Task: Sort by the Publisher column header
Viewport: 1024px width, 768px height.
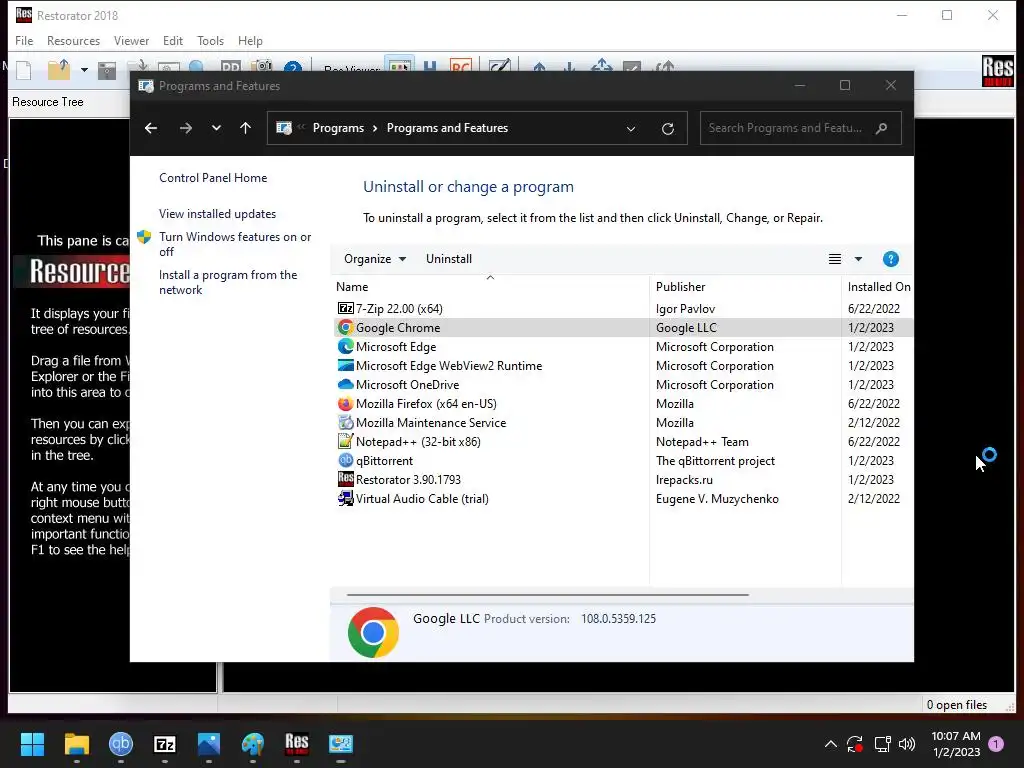Action: click(680, 287)
